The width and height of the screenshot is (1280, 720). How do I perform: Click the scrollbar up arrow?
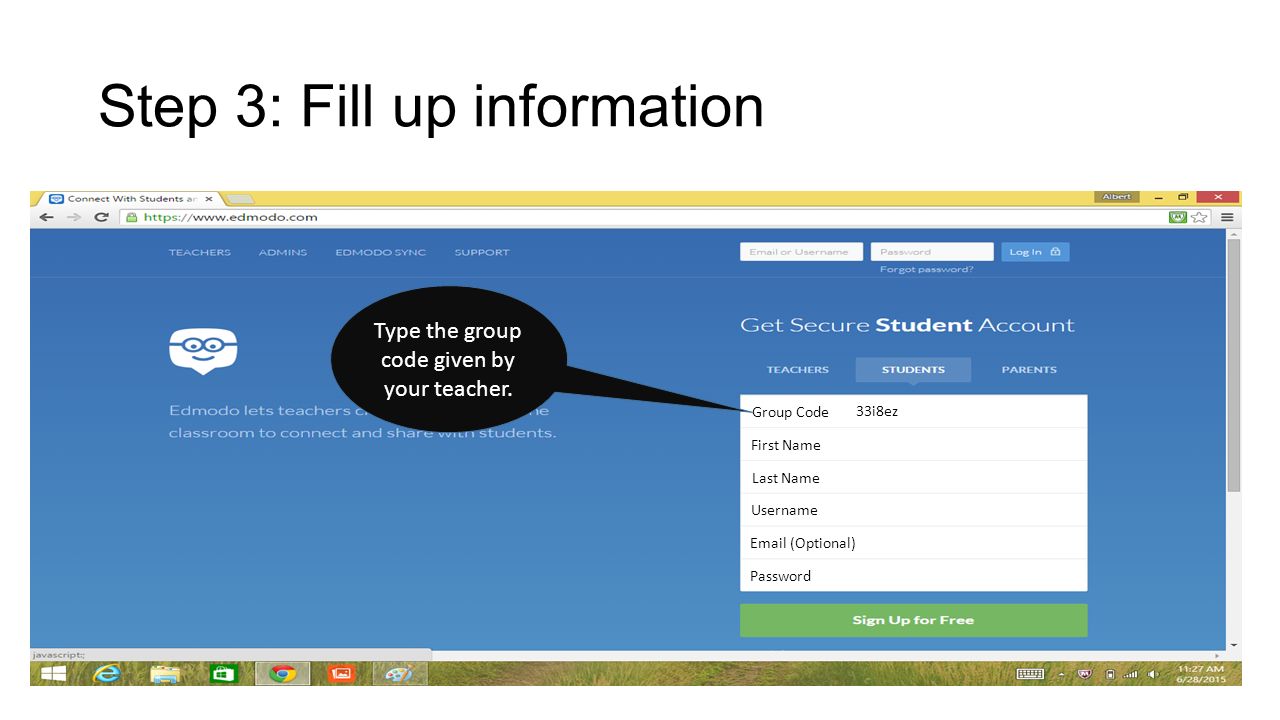pos(1233,234)
